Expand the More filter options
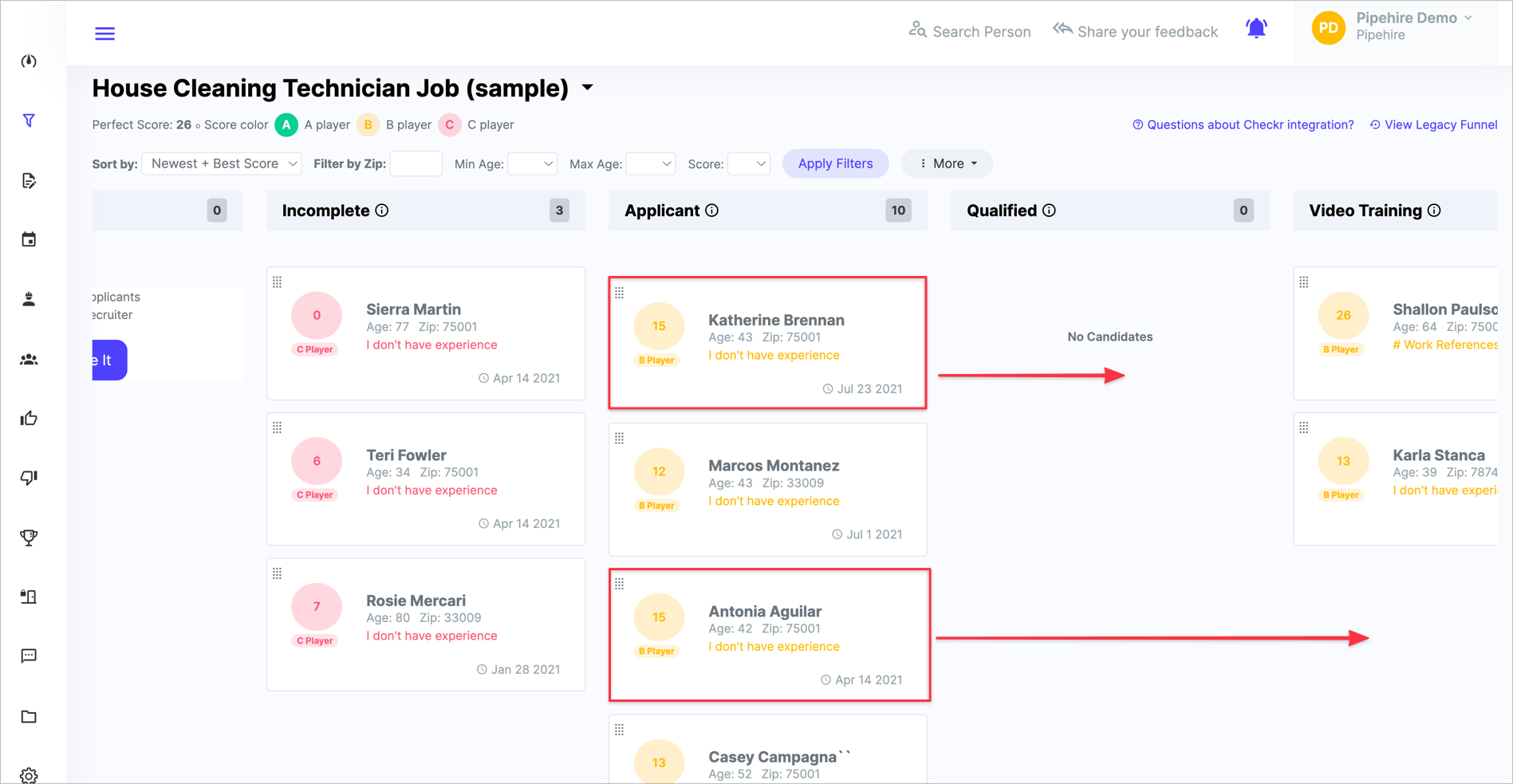 point(947,163)
